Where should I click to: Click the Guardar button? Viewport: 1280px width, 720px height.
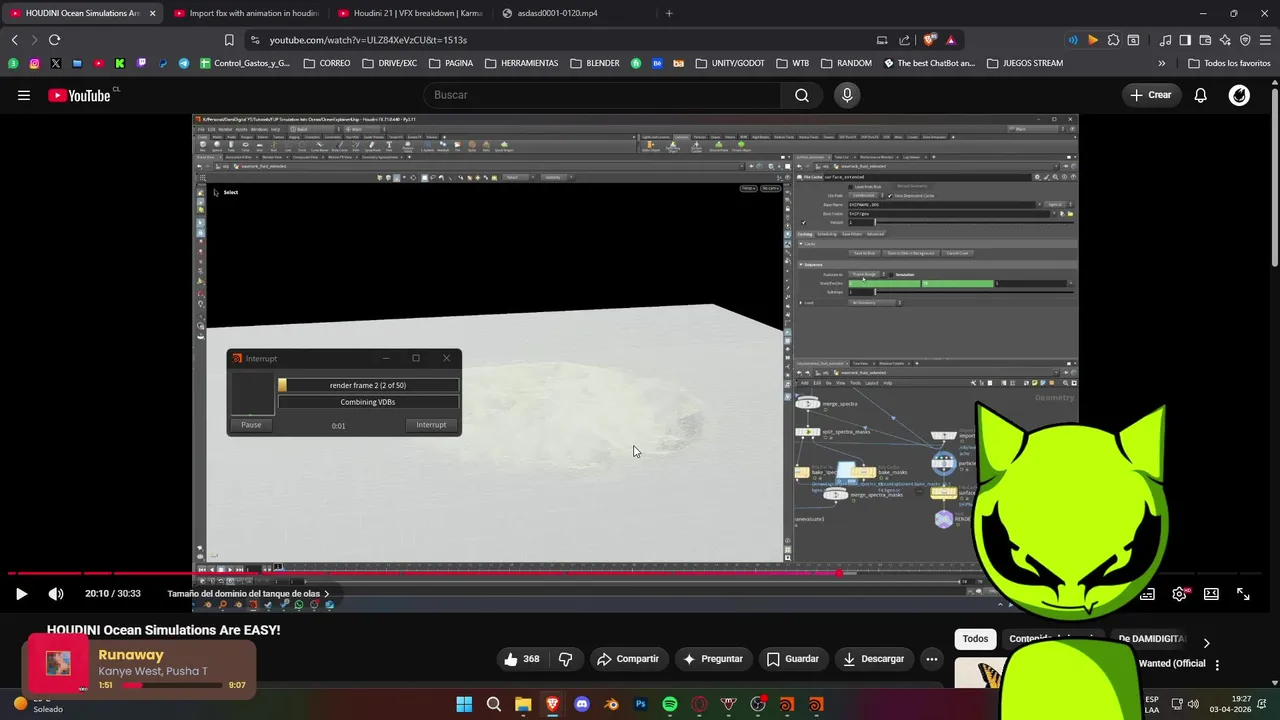click(x=792, y=659)
